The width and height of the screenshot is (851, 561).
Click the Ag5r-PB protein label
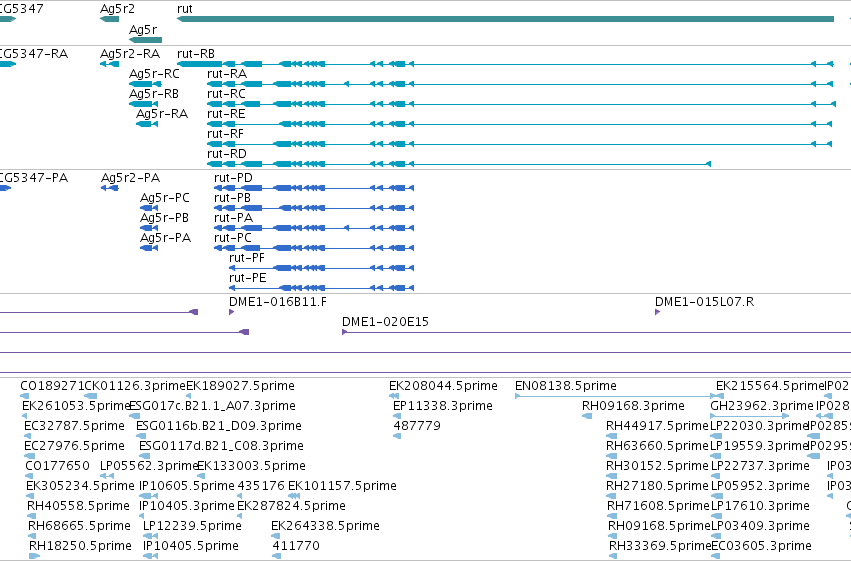[164, 218]
